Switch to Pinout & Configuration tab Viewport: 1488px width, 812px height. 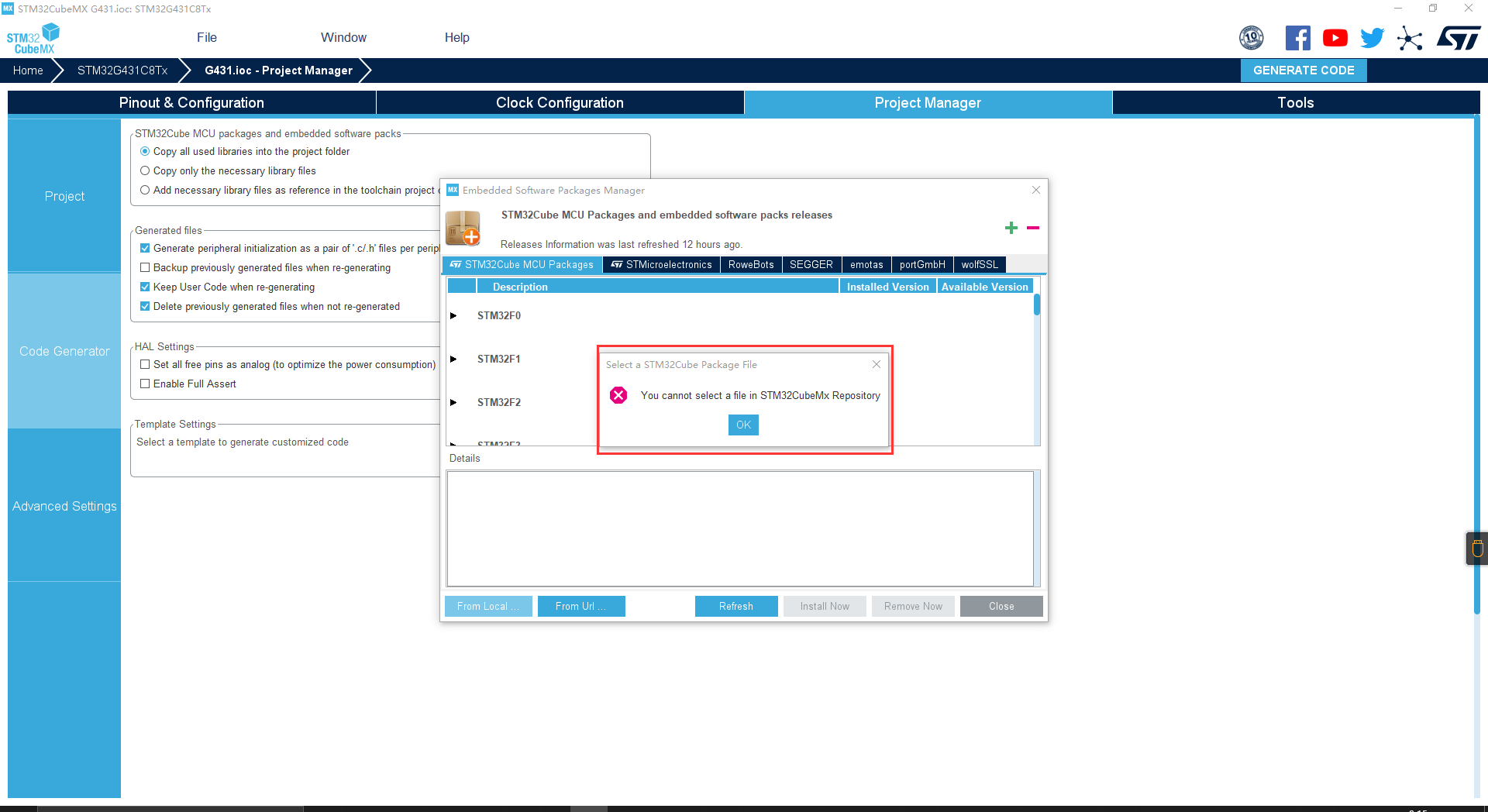(x=191, y=102)
